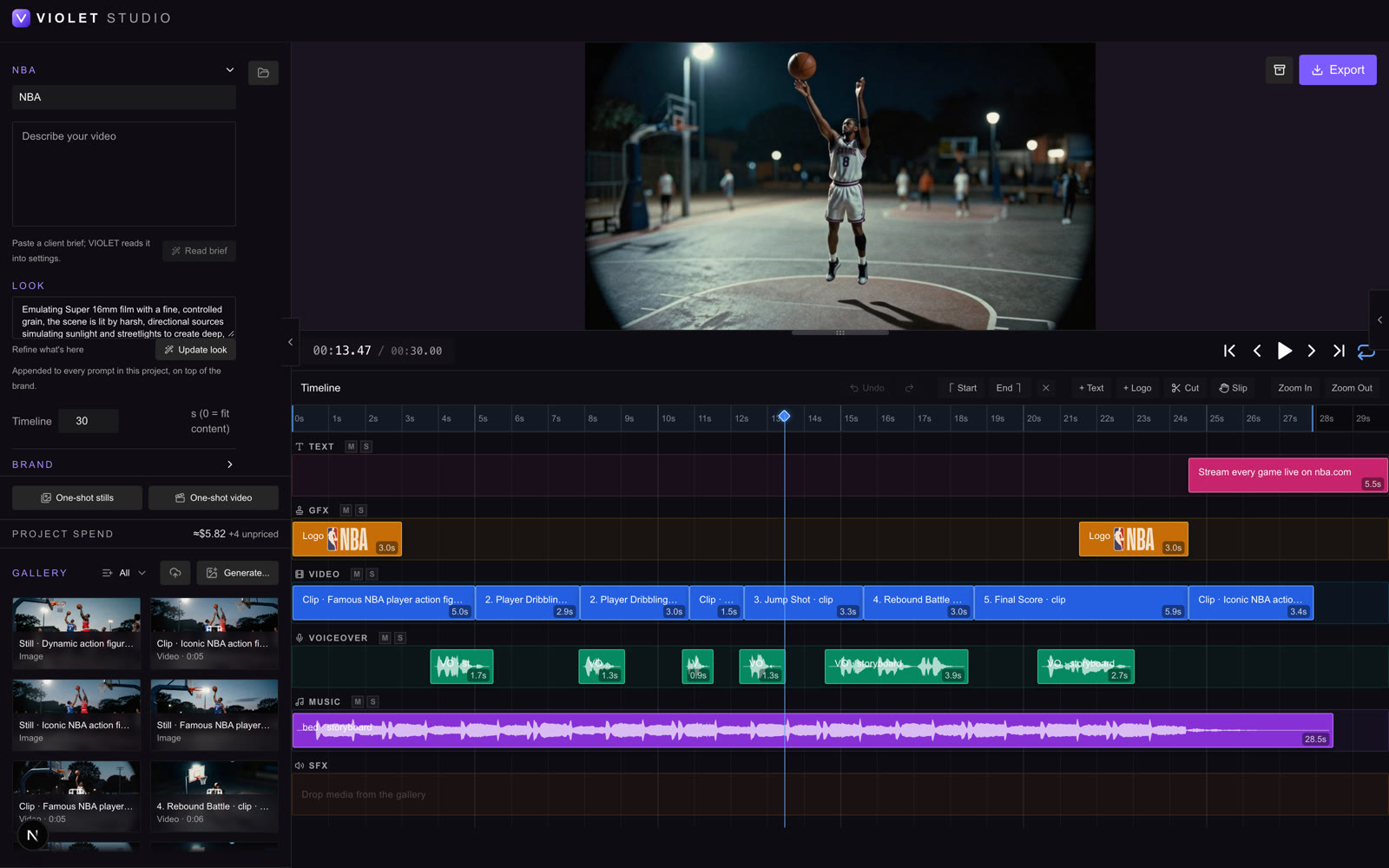Select the 'Stream every game live' text clip
This screenshot has height=868, width=1389.
(1287, 476)
